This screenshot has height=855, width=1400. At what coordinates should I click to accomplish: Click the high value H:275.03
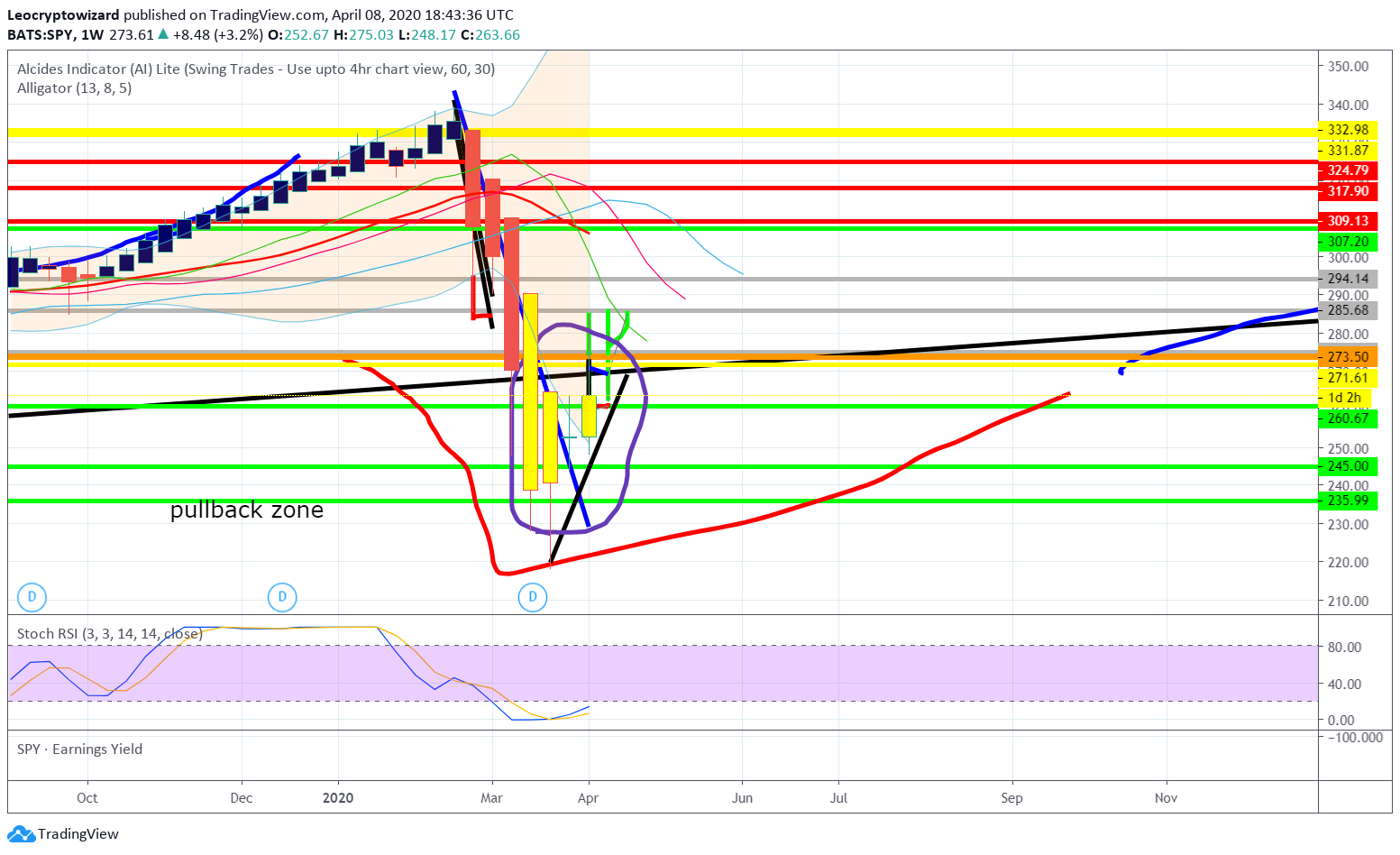click(363, 35)
